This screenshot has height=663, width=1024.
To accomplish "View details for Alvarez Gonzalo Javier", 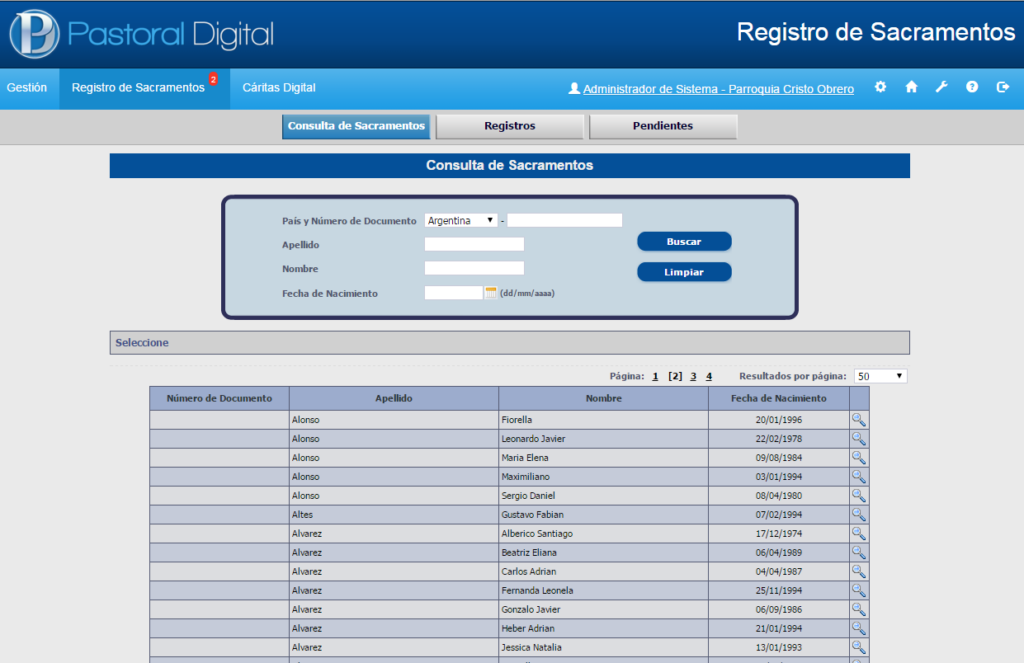I will [859, 609].
